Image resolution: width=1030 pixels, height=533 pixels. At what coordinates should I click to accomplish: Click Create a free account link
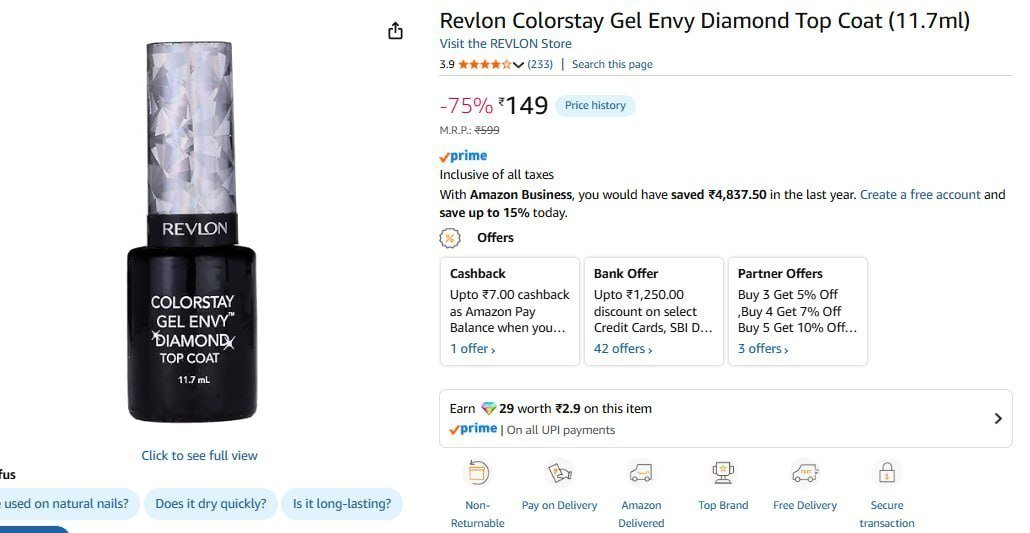pyautogui.click(x=920, y=195)
